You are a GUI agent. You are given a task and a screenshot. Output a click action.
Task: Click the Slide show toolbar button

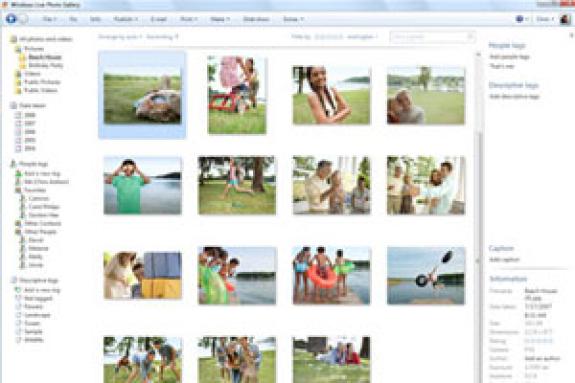pyautogui.click(x=256, y=19)
